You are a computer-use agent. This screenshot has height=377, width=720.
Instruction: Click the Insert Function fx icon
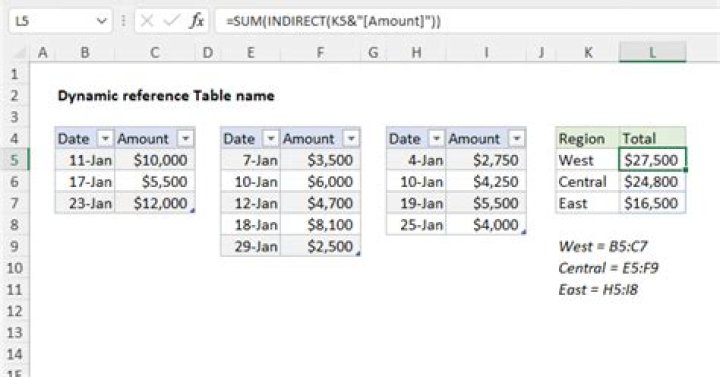click(197, 21)
